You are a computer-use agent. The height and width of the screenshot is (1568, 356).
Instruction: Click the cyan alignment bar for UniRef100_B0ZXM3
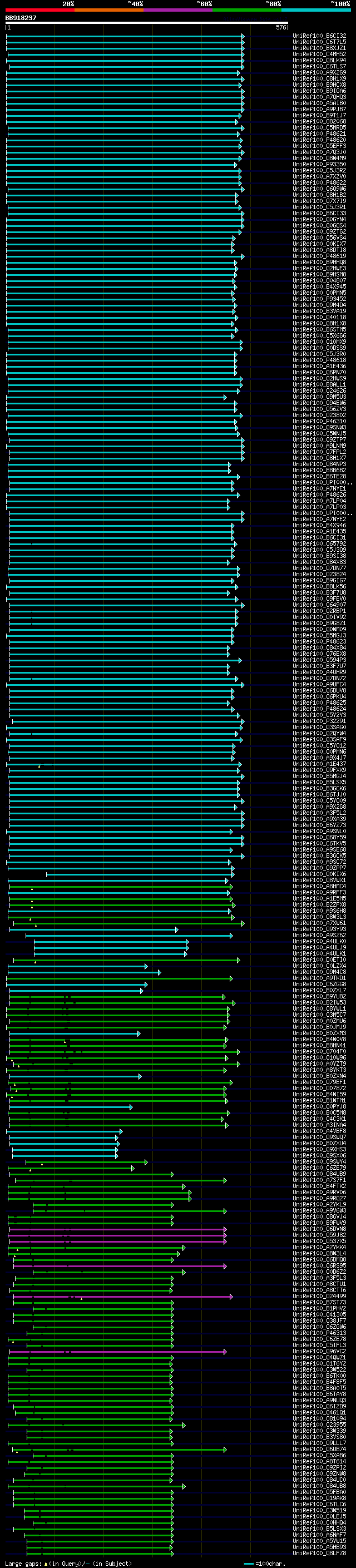(75, 1033)
